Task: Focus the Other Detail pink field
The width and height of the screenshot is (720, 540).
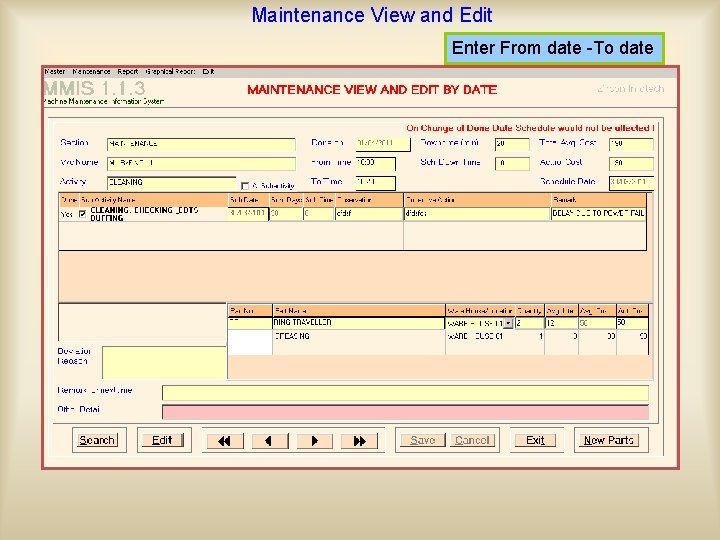Action: tap(405, 412)
